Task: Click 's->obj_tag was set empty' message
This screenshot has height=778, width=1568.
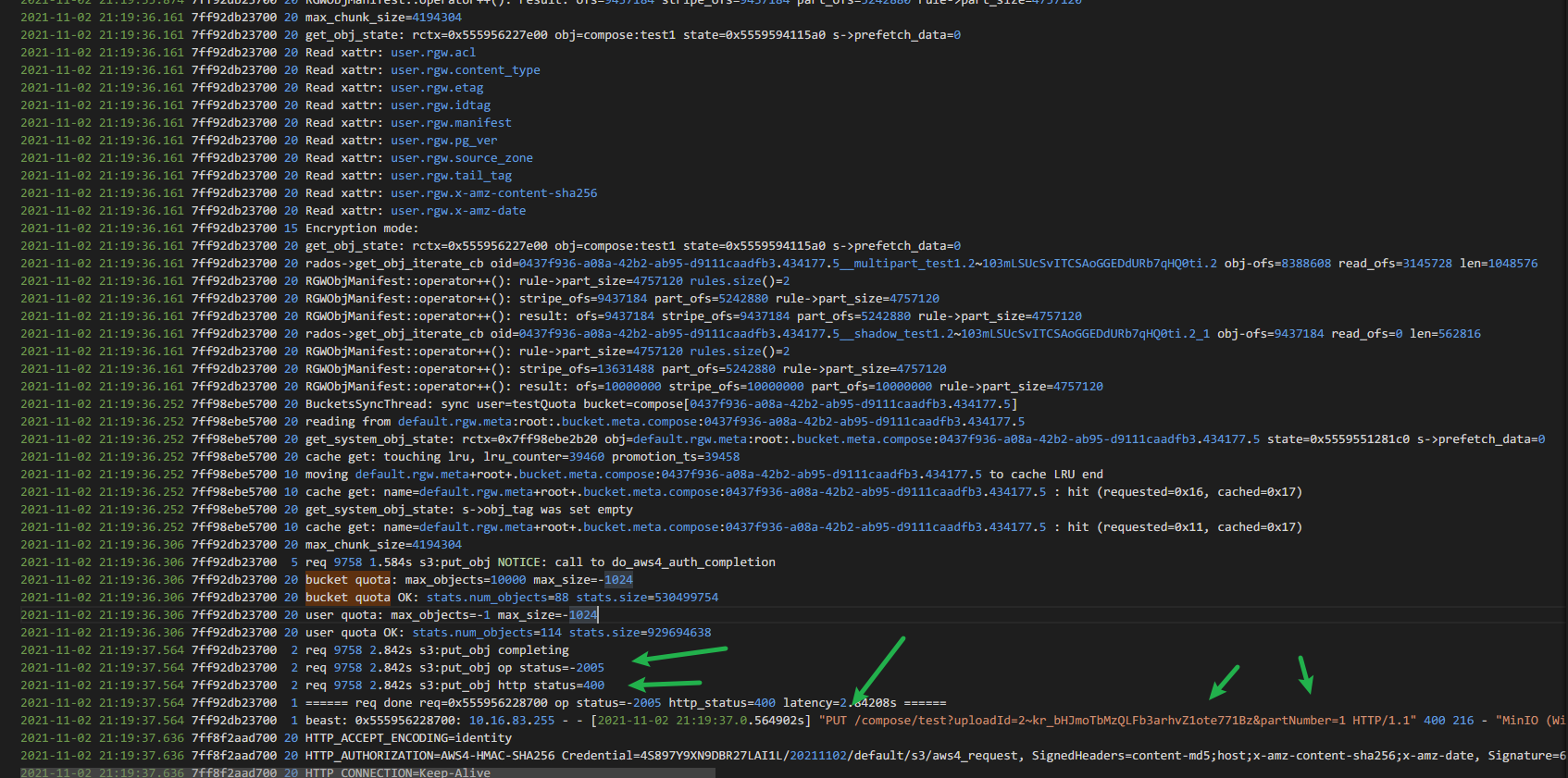Action: click(548, 510)
